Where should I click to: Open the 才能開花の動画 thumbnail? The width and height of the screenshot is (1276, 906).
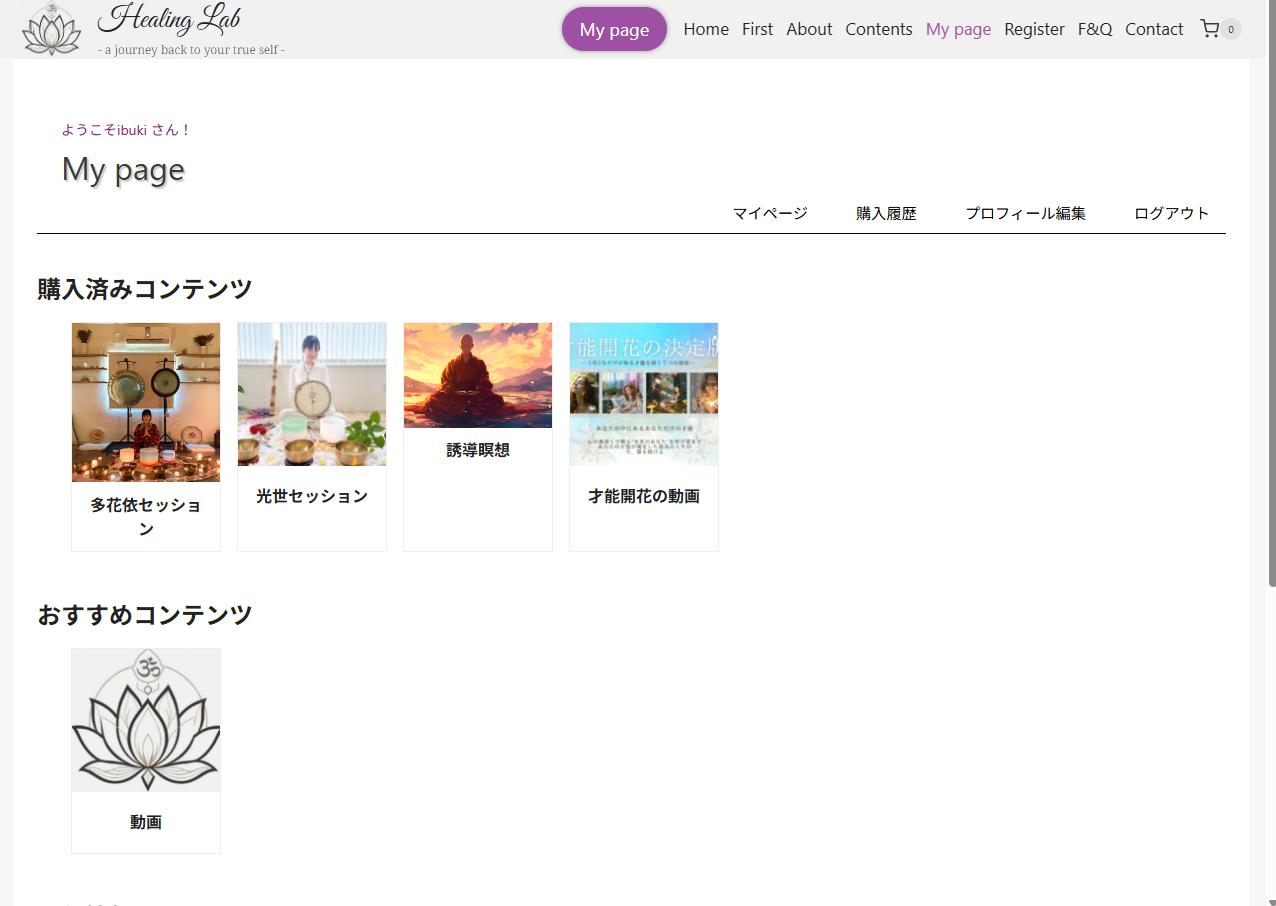(x=644, y=394)
